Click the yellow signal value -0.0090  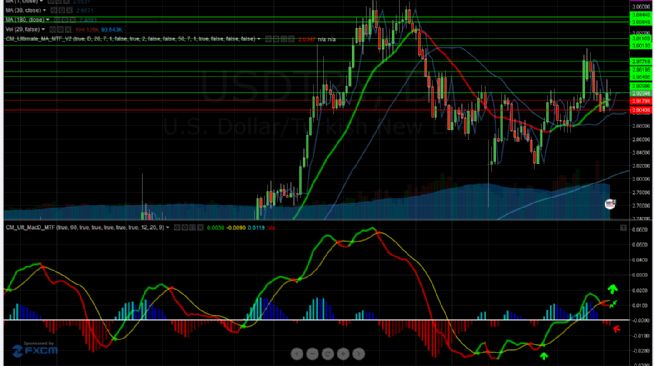(236, 228)
